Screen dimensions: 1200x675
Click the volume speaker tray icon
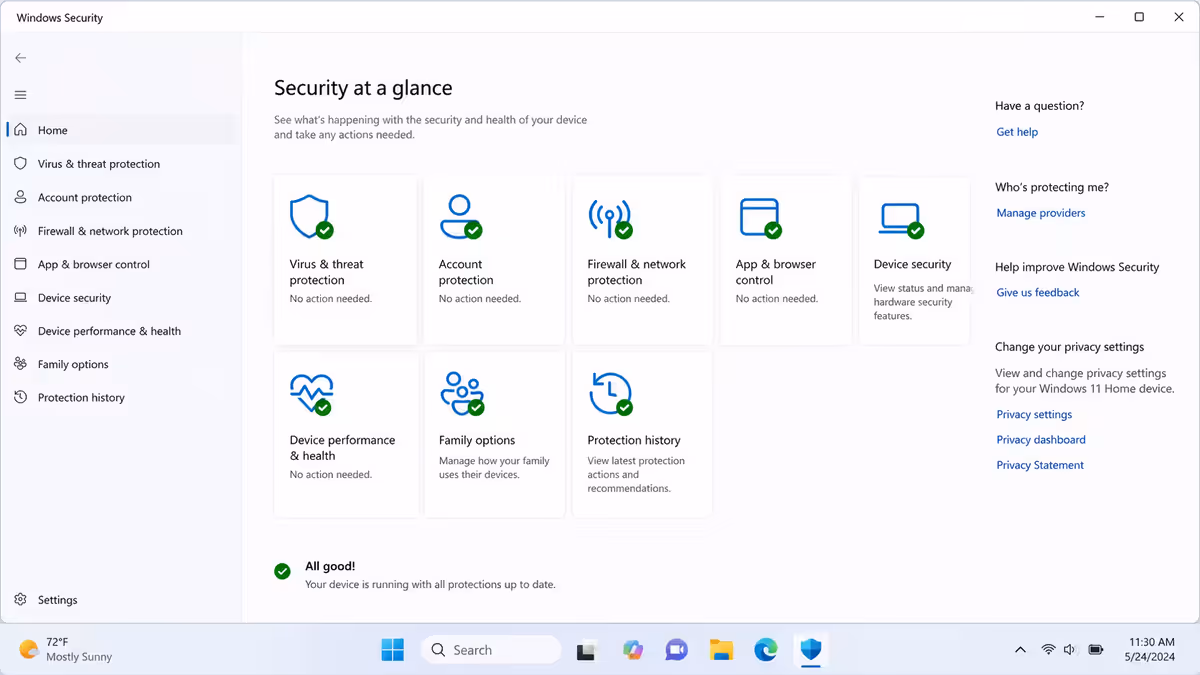pos(1070,650)
